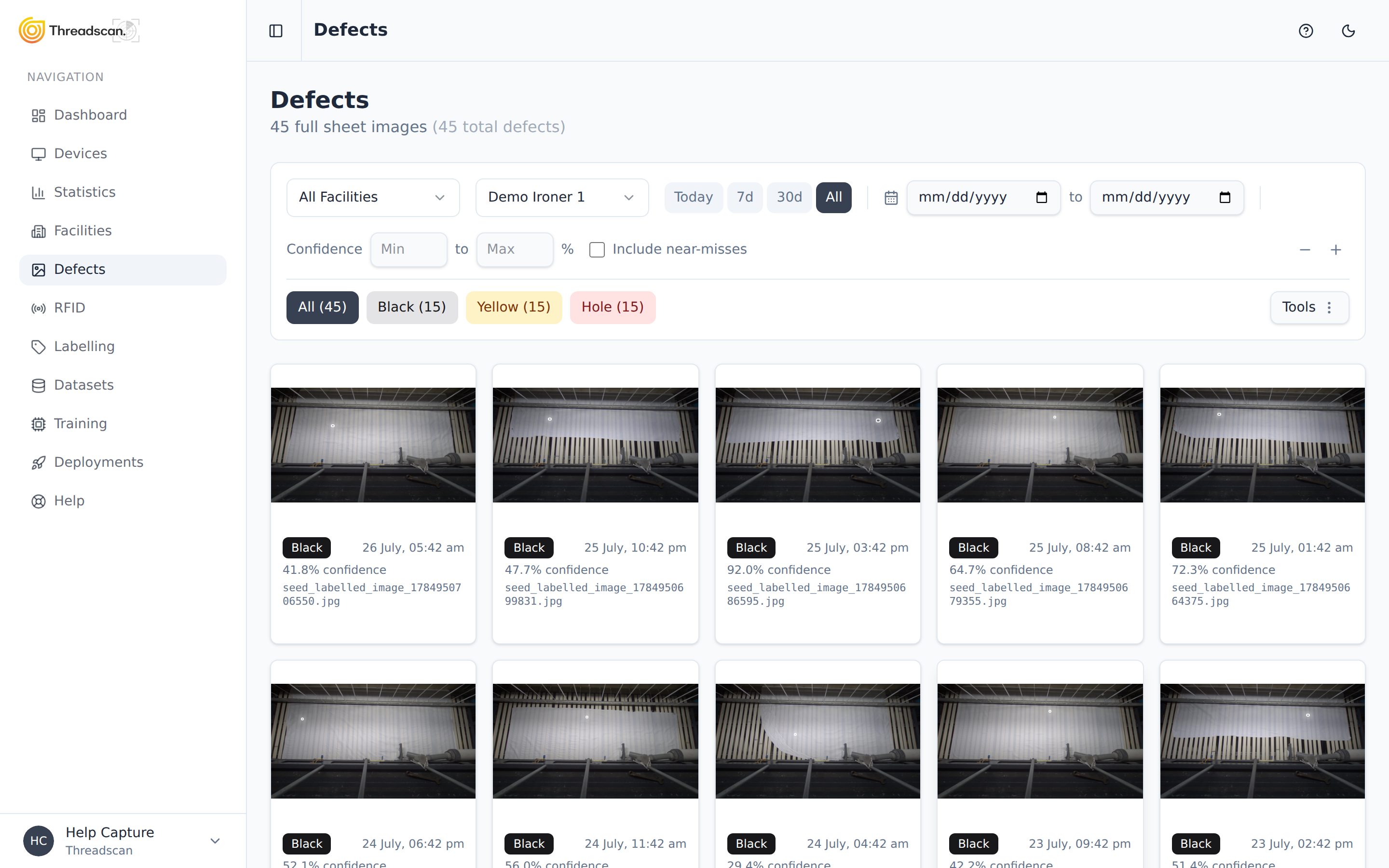
Task: Open Training page
Action: coord(123,424)
